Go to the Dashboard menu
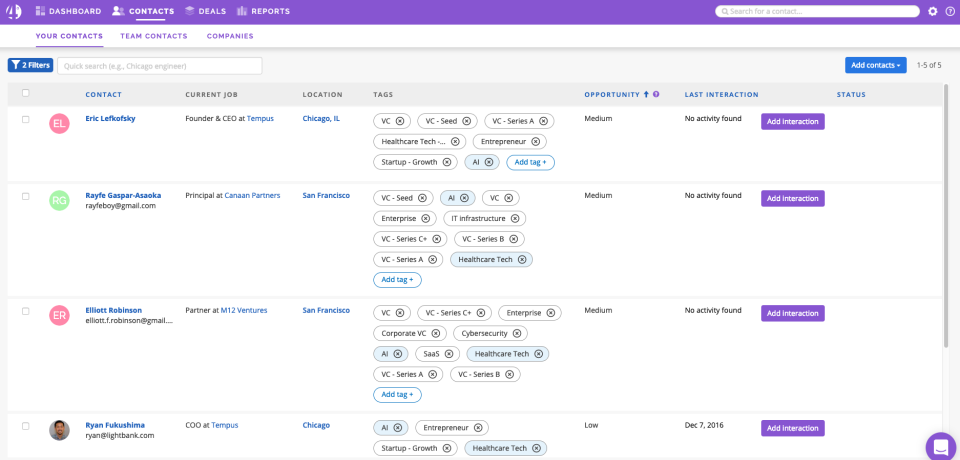The width and height of the screenshot is (960, 460). click(69, 11)
